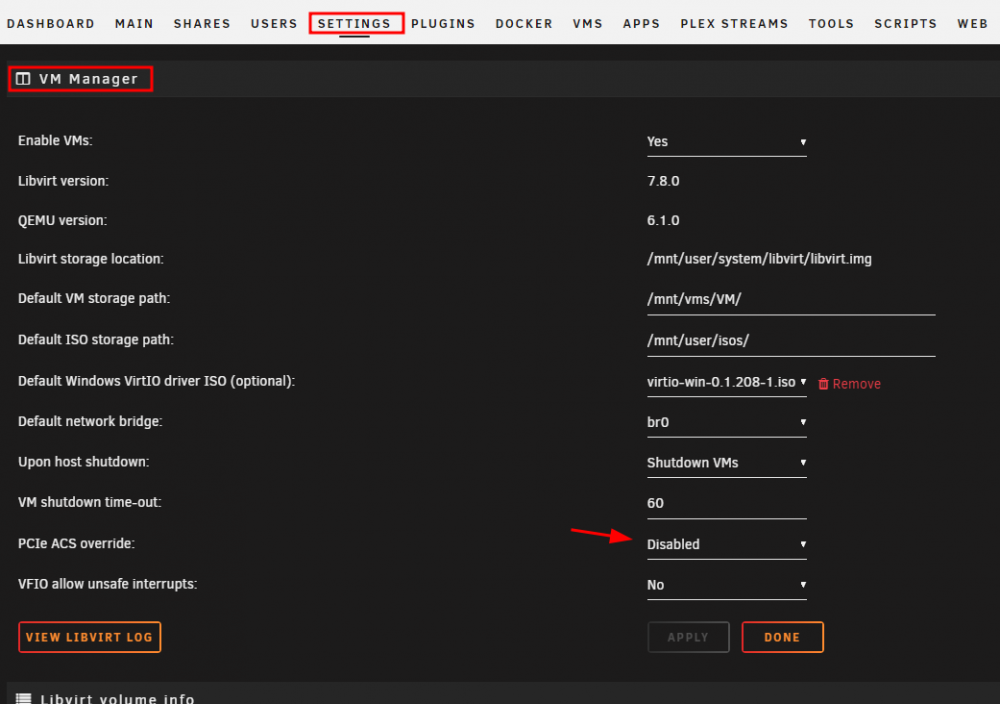Click the PCIe ACS override label
This screenshot has width=1000, height=704.
(x=77, y=544)
